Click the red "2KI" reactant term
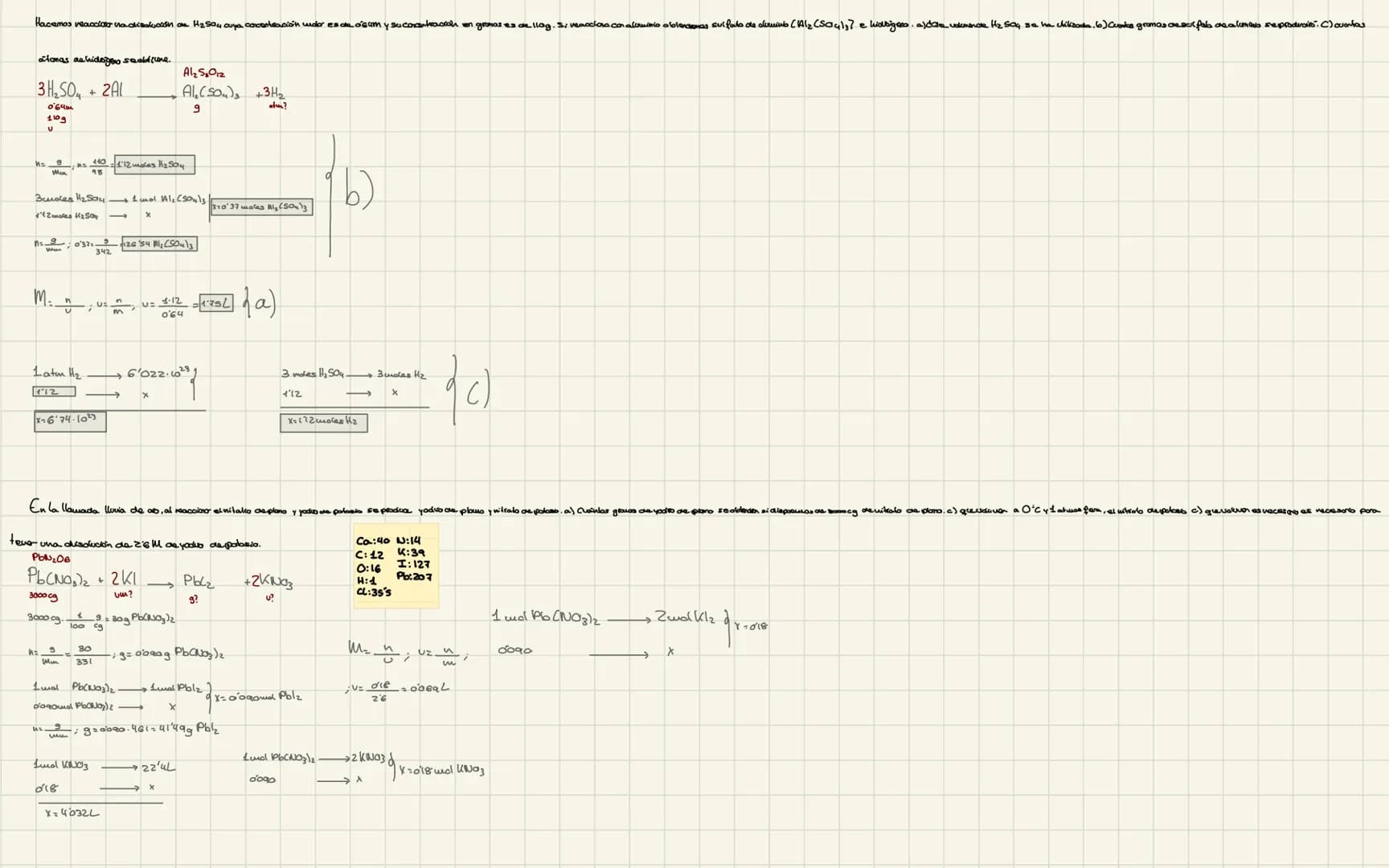 (x=124, y=578)
